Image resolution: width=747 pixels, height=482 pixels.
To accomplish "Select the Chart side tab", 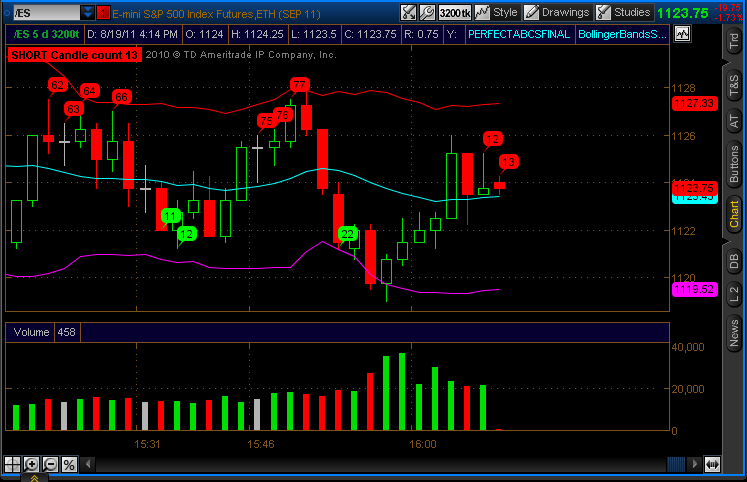I will pyautogui.click(x=734, y=214).
